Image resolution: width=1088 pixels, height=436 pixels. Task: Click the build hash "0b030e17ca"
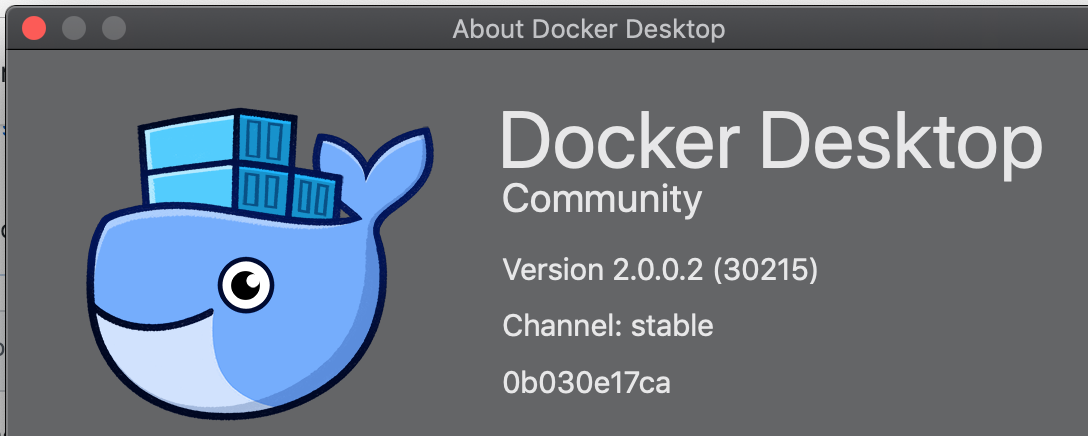[x=586, y=383]
